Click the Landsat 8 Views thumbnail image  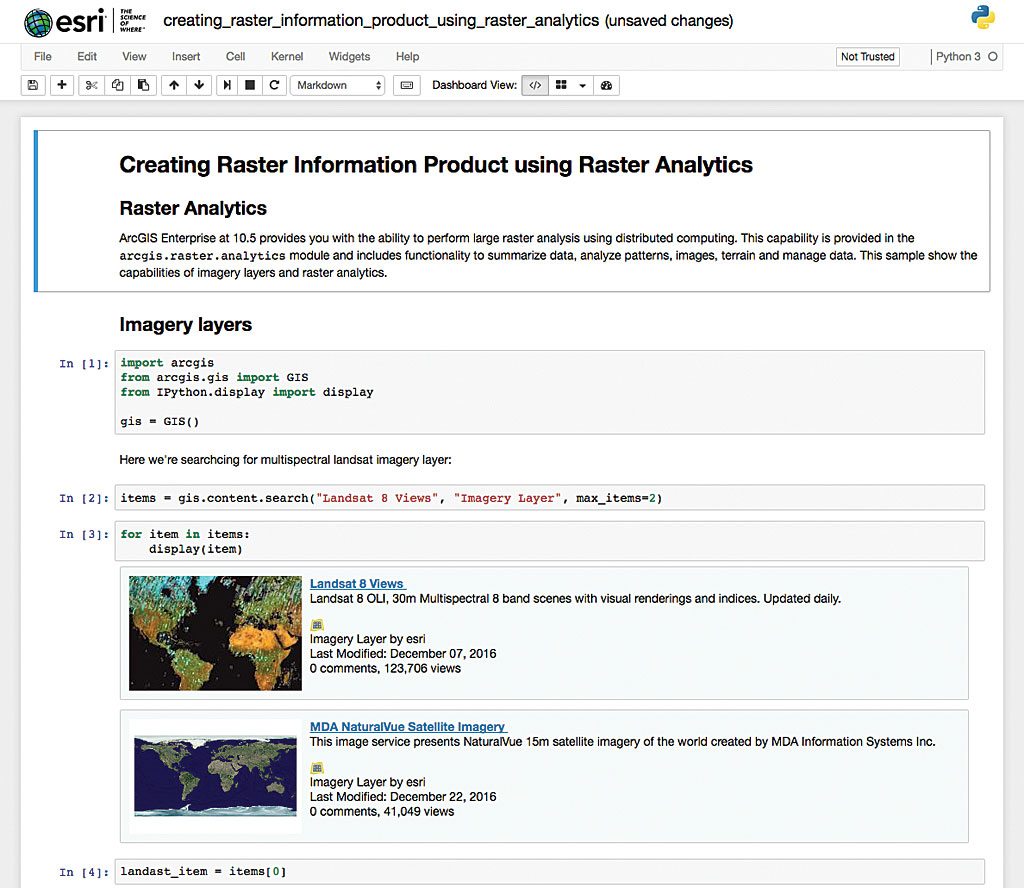click(216, 633)
